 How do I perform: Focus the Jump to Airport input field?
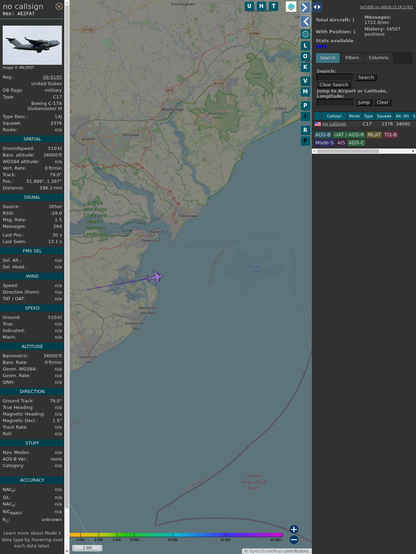pyautogui.click(x=335, y=102)
